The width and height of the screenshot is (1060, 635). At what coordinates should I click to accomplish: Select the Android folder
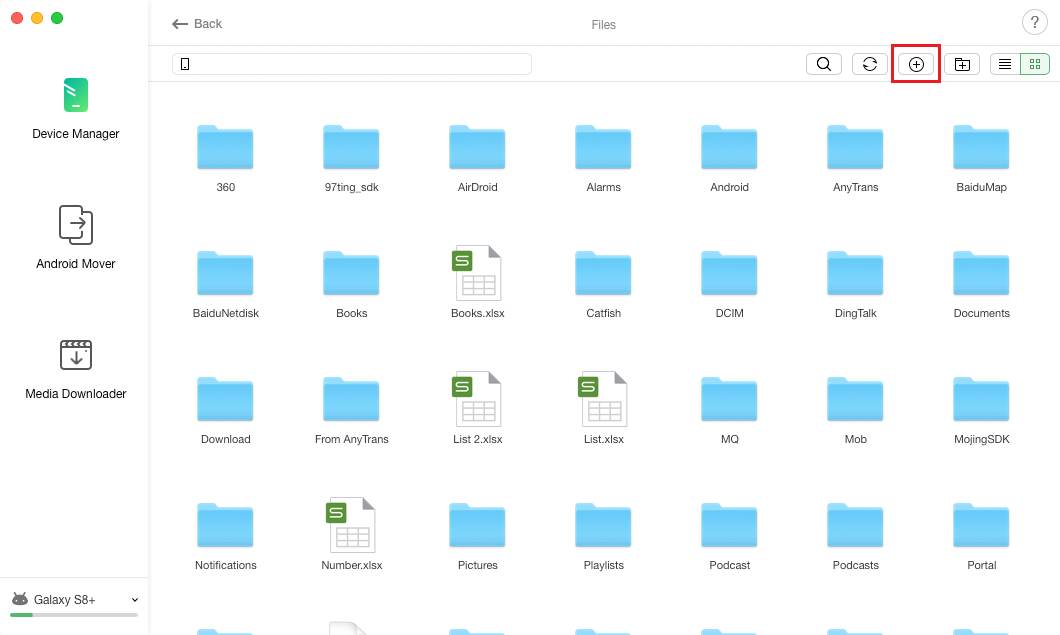(x=729, y=147)
